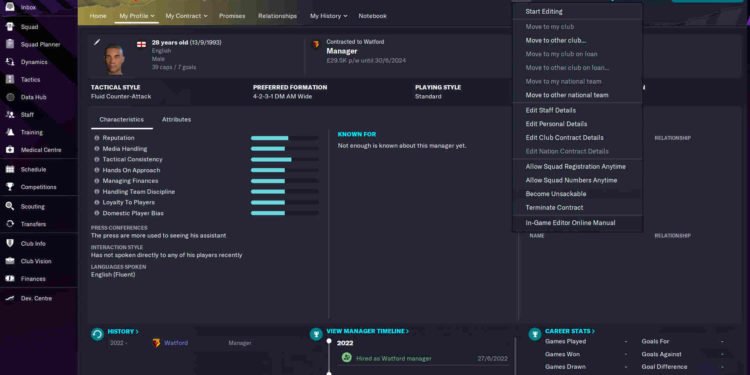
Task: Open the Relationships tab
Action: (x=277, y=16)
